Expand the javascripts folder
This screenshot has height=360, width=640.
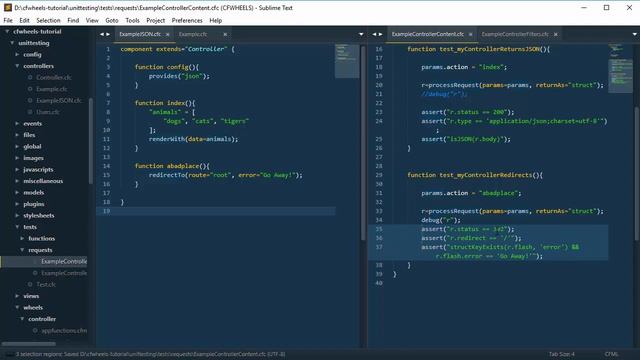[x=17, y=169]
